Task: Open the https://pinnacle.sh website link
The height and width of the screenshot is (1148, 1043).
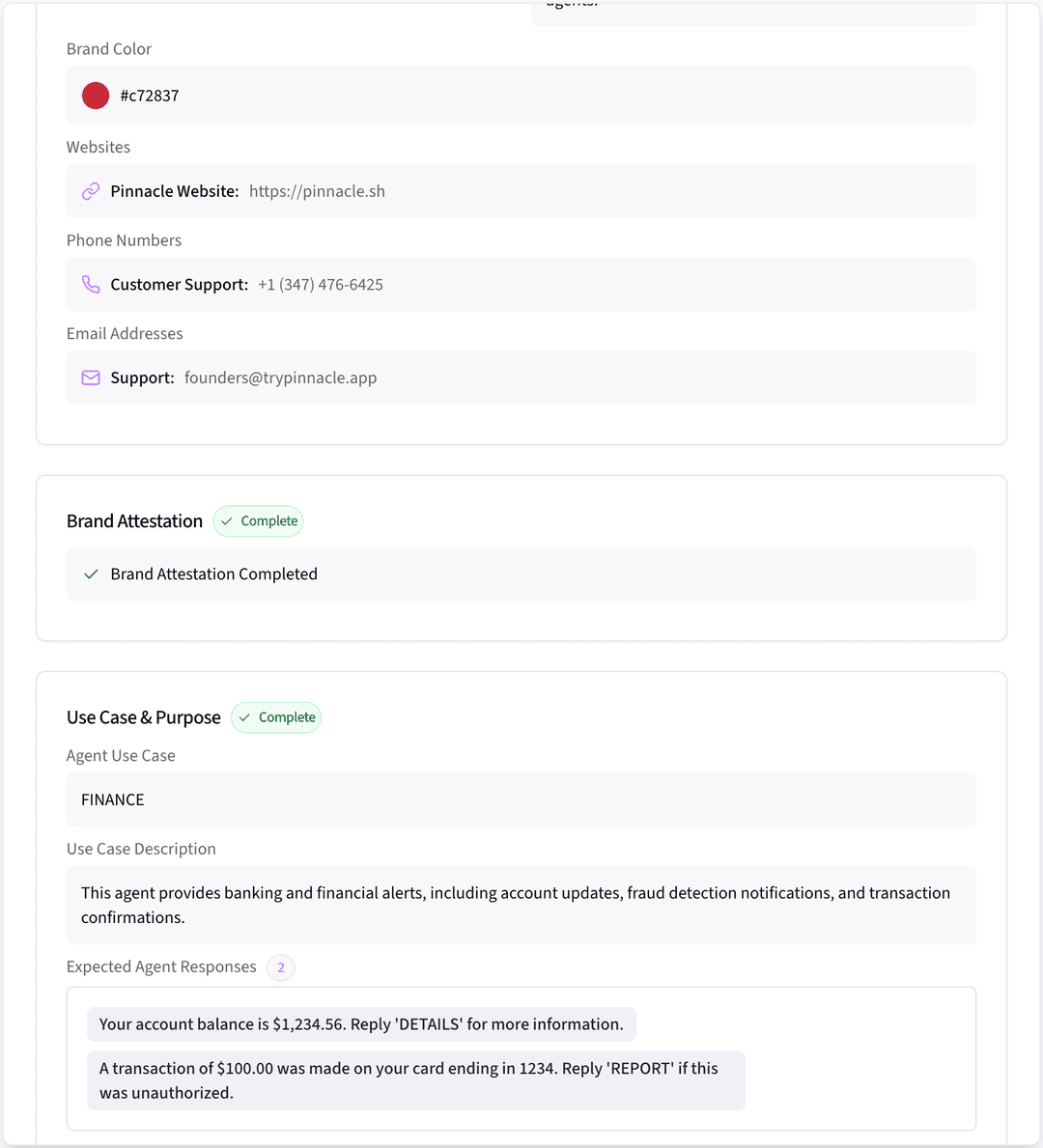Action: 317,191
